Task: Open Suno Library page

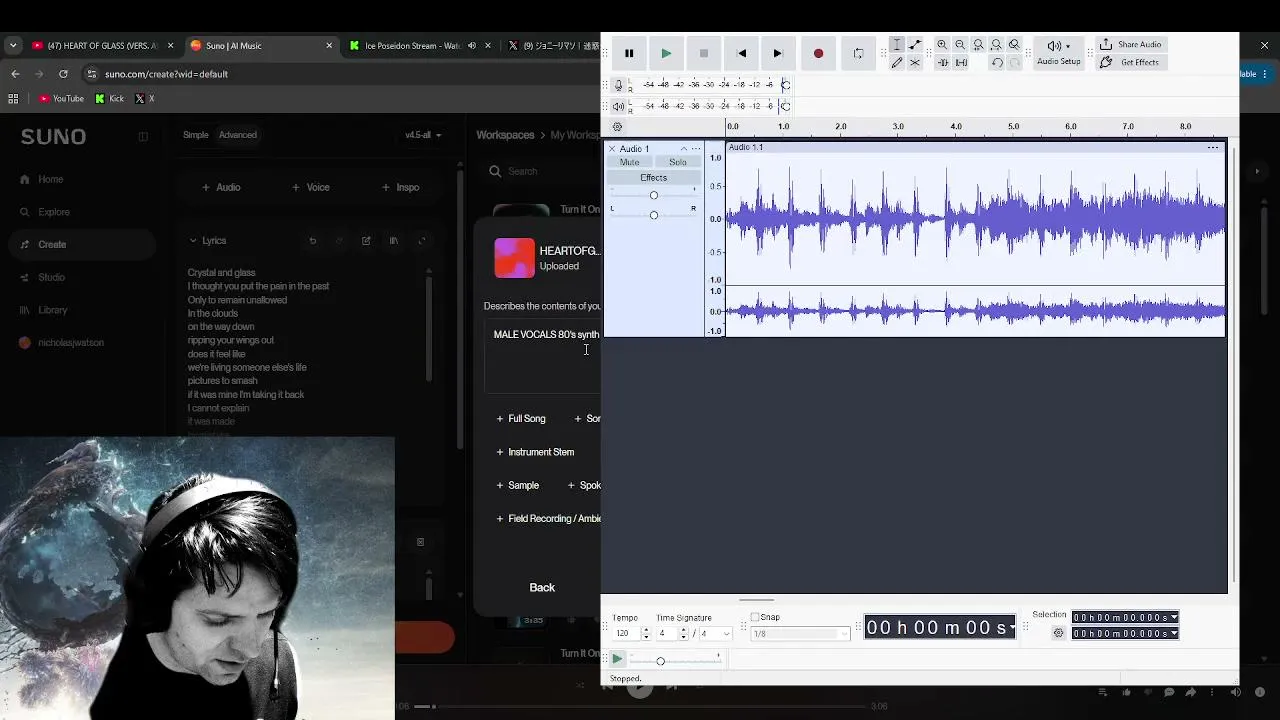Action: coord(44,310)
